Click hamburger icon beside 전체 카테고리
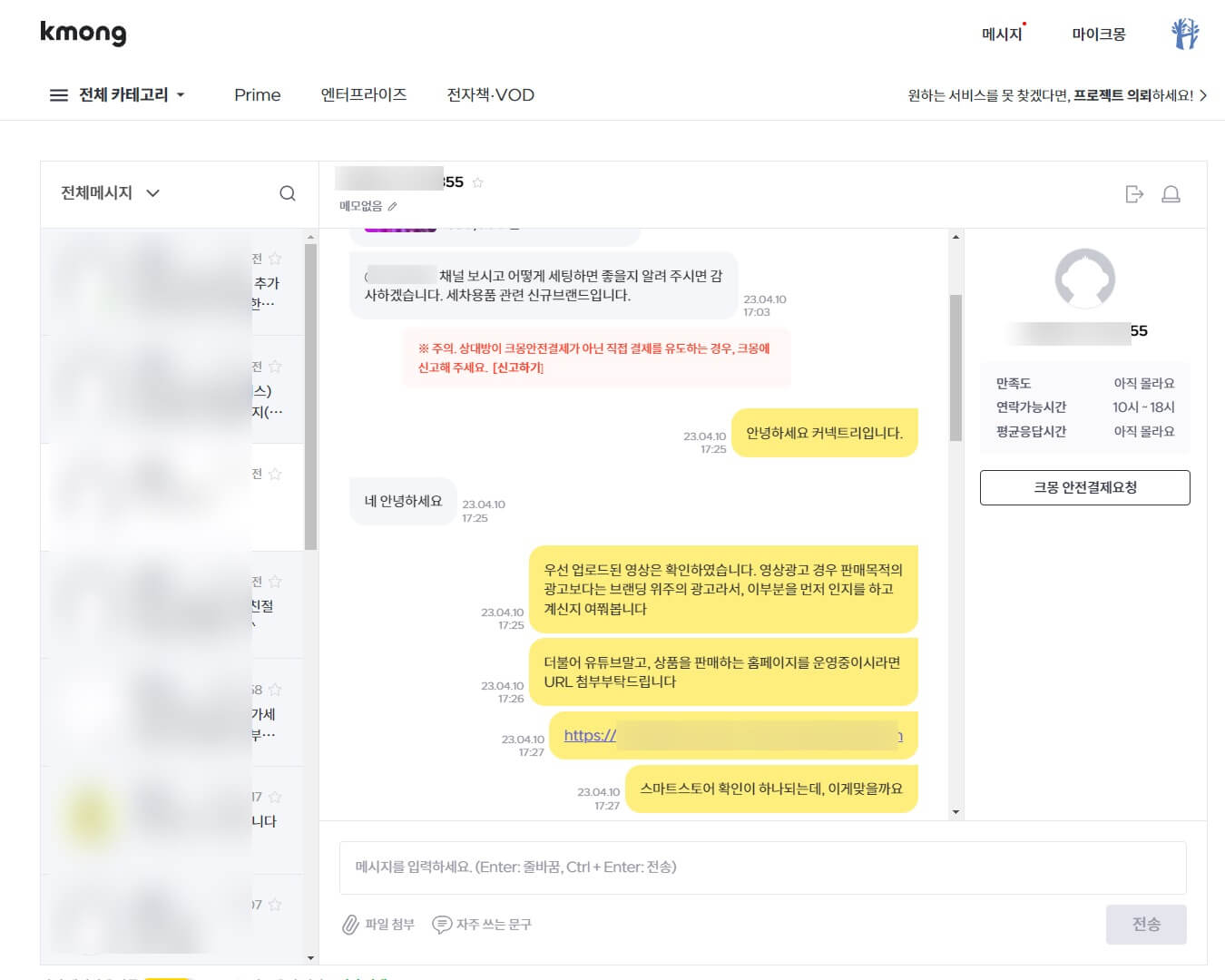Image resolution: width=1225 pixels, height=980 pixels. 57,94
